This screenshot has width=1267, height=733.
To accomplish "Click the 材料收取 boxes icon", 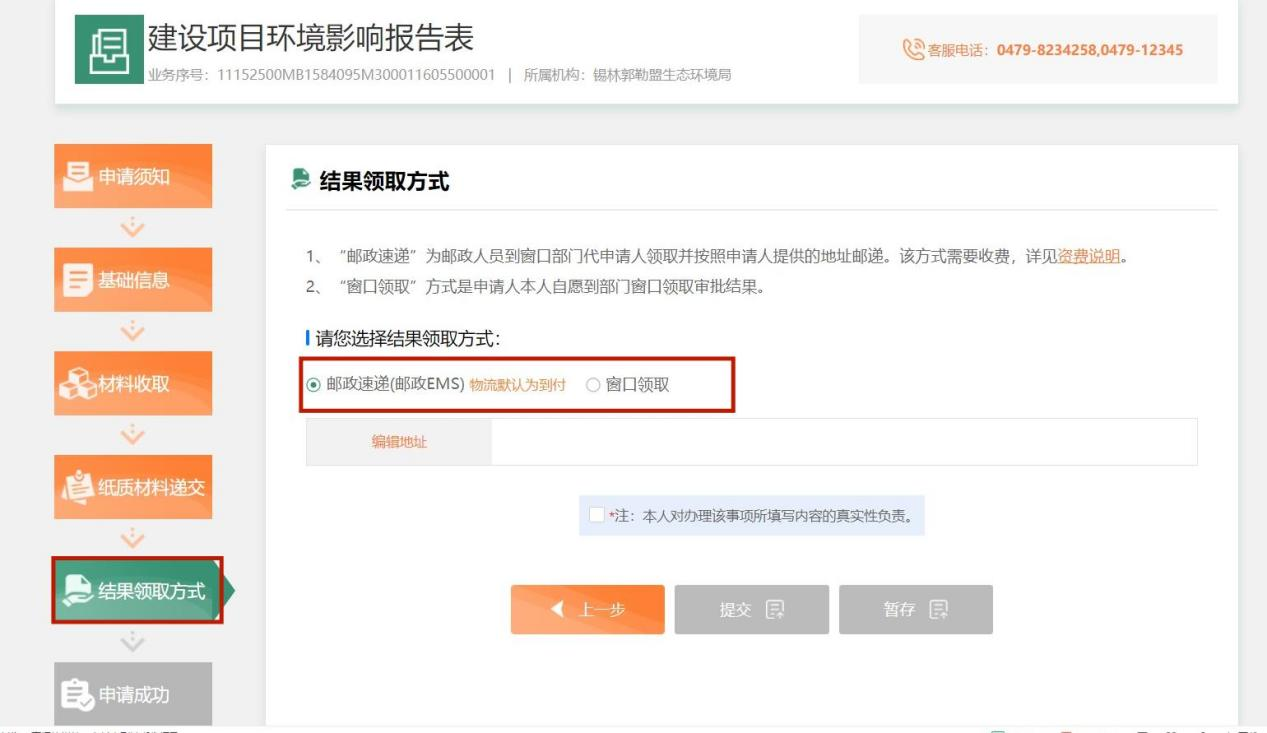I will (x=76, y=384).
